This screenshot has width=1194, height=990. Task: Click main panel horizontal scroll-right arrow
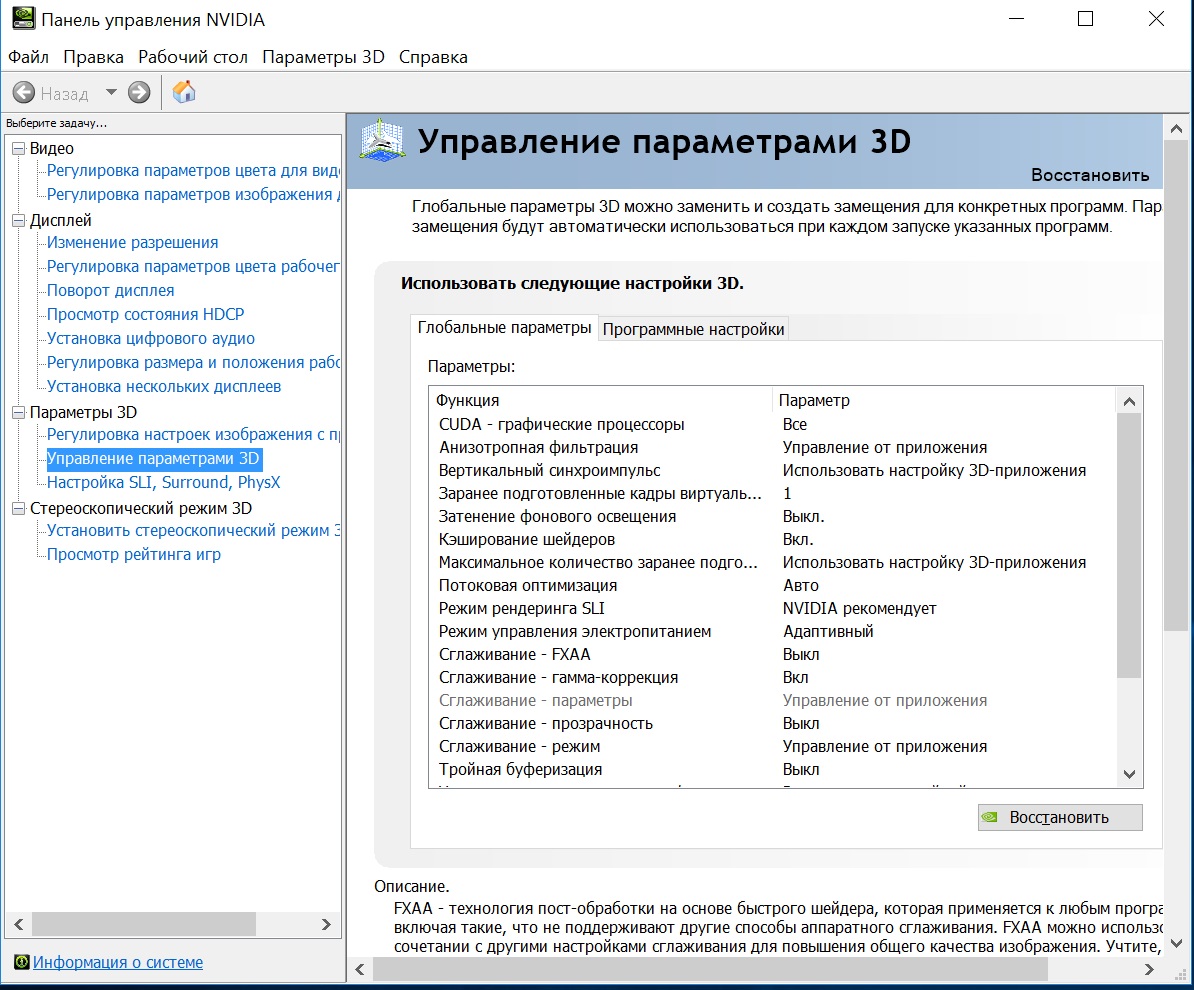tap(1149, 969)
